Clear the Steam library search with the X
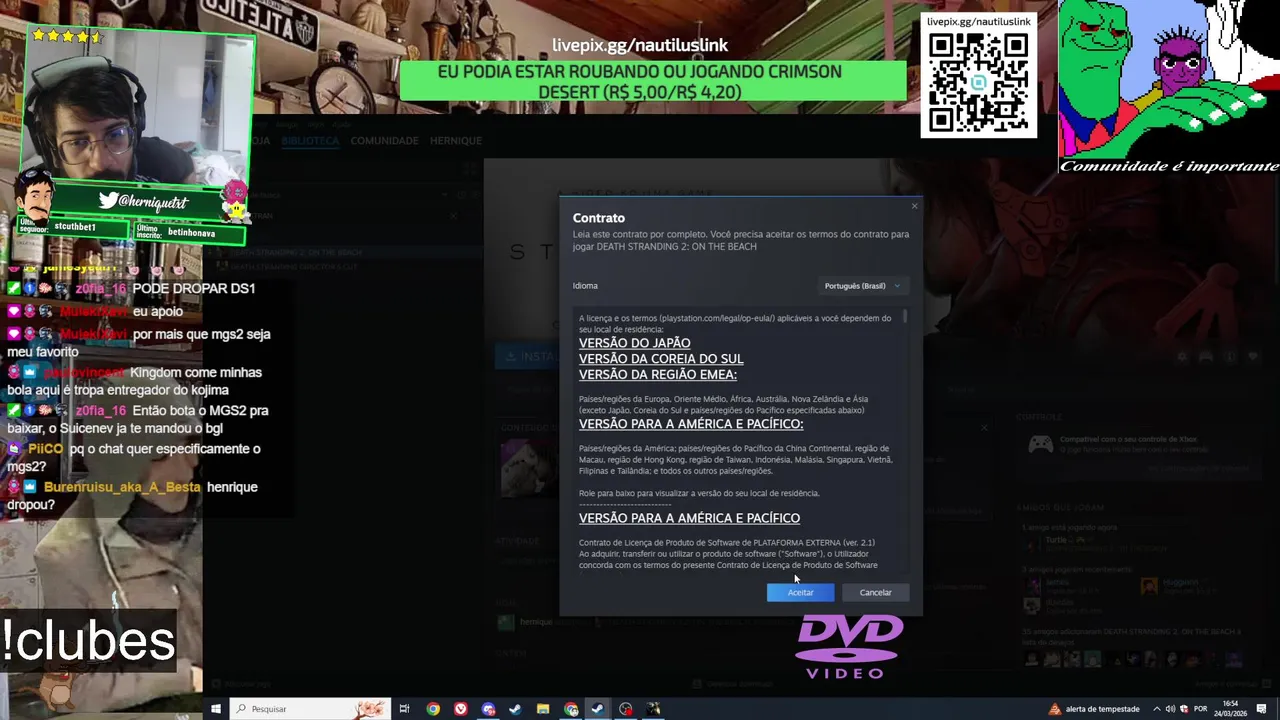 [453, 215]
